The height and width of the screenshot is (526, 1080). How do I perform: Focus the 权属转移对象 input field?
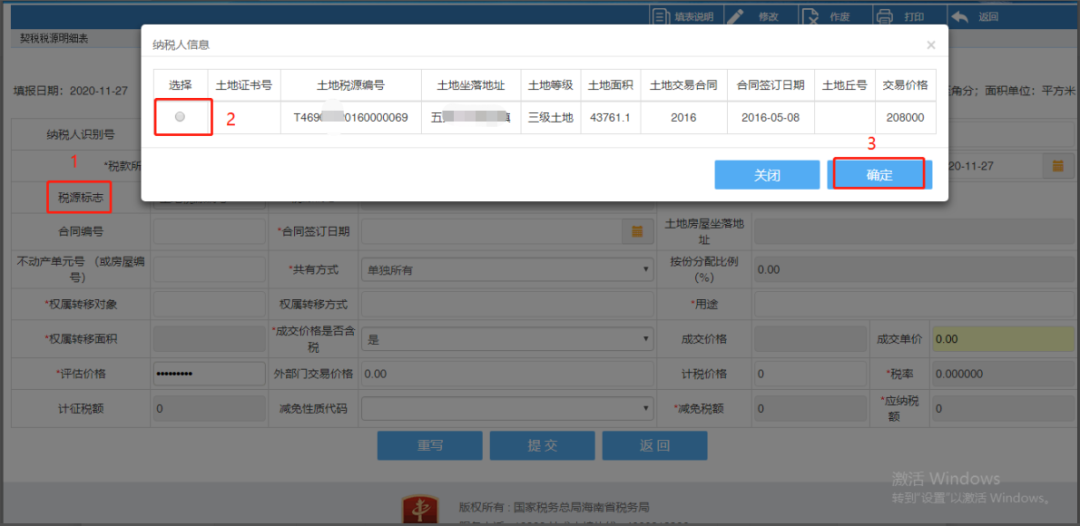[209, 304]
